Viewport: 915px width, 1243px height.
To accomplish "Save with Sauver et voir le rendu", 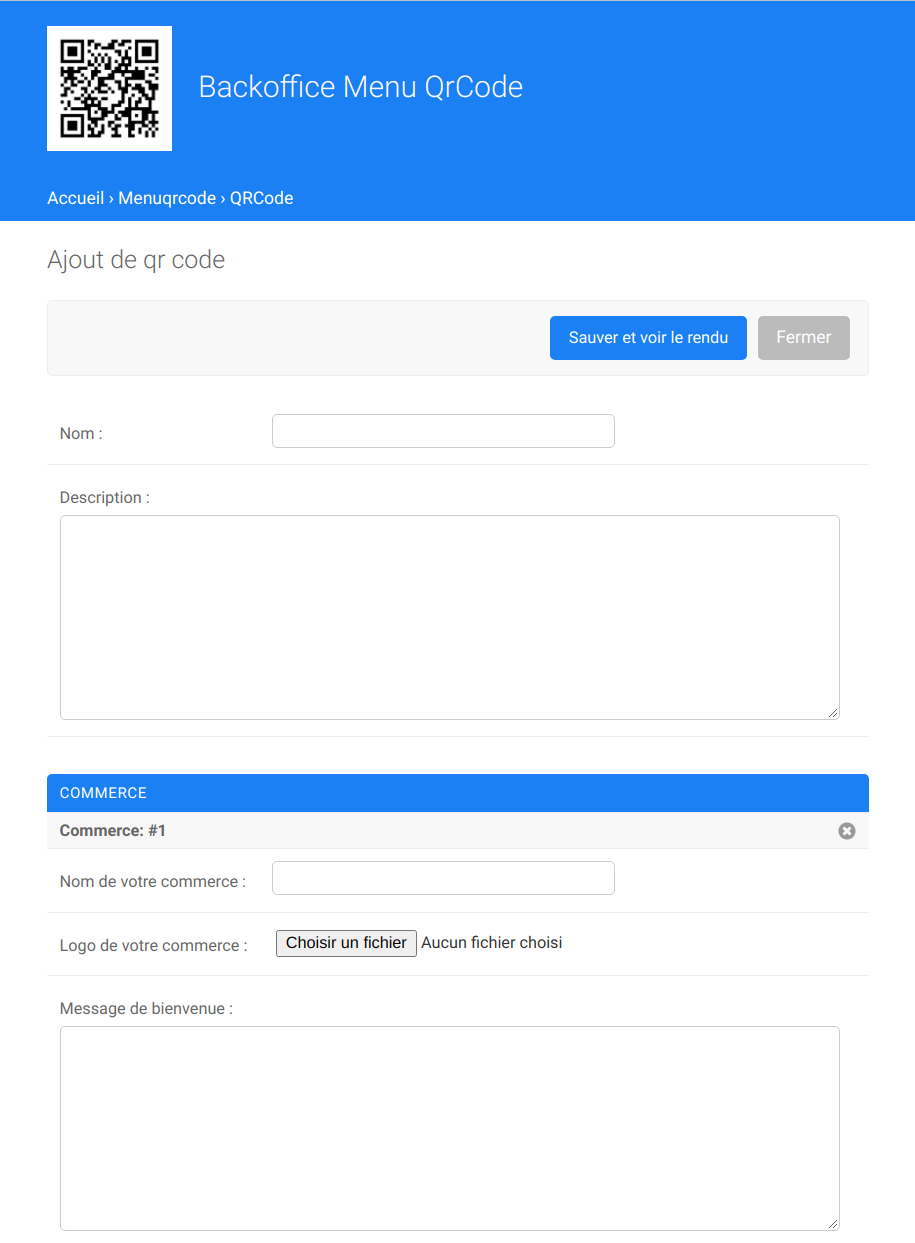I will [x=648, y=338].
